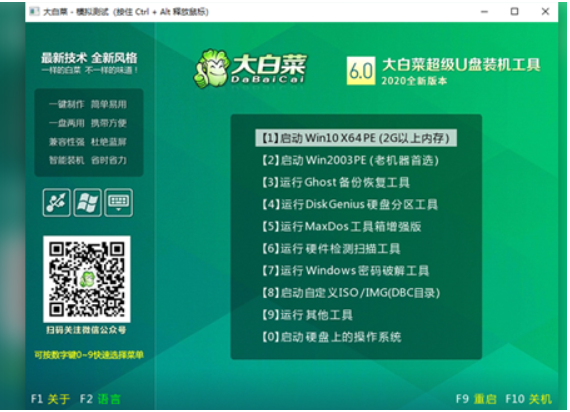Image resolution: width=570 pixels, height=412 pixels.
Task: Click the Windows logo icon
Action: click(x=87, y=203)
